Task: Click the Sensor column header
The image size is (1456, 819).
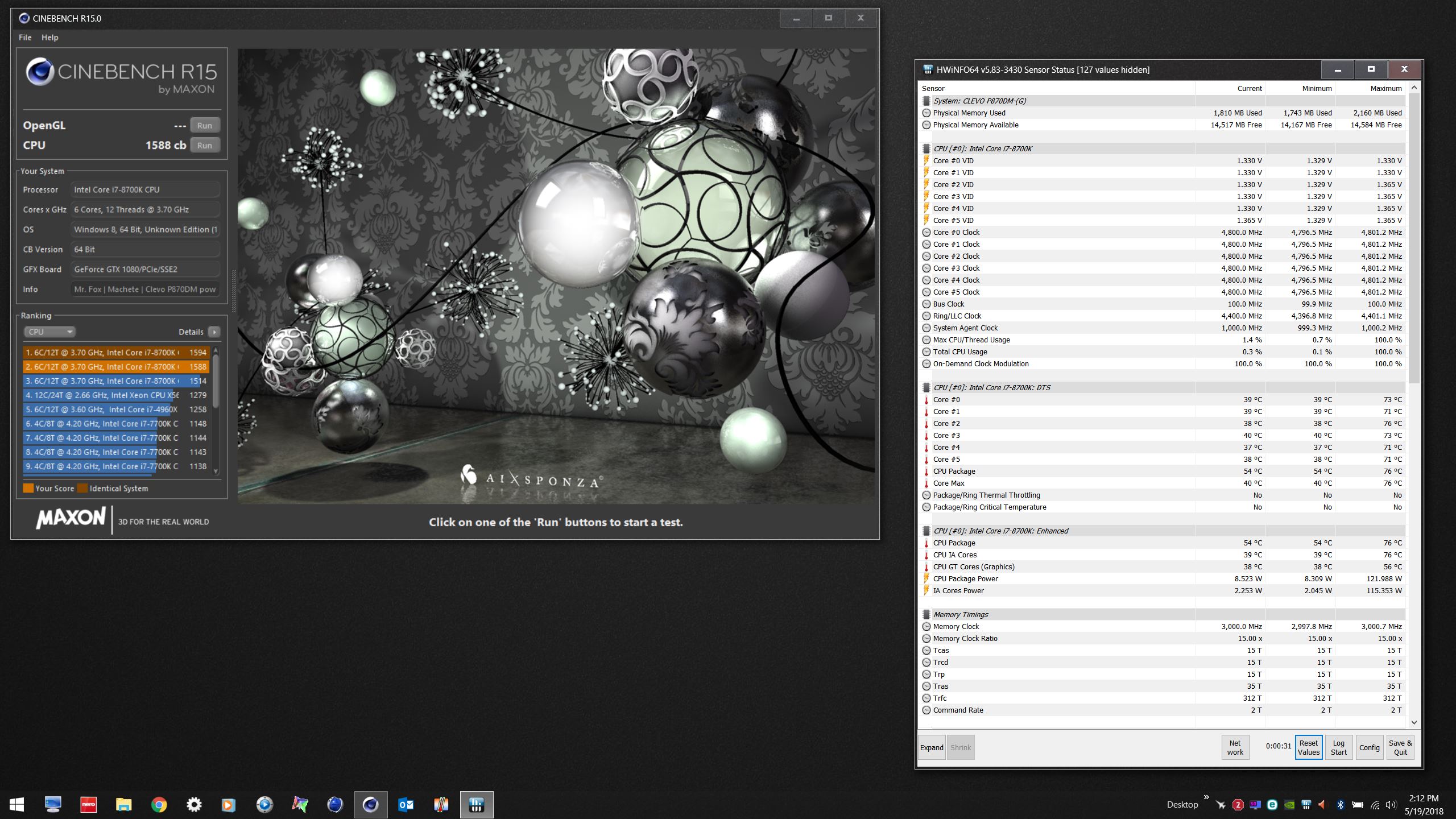Action: 1057,88
